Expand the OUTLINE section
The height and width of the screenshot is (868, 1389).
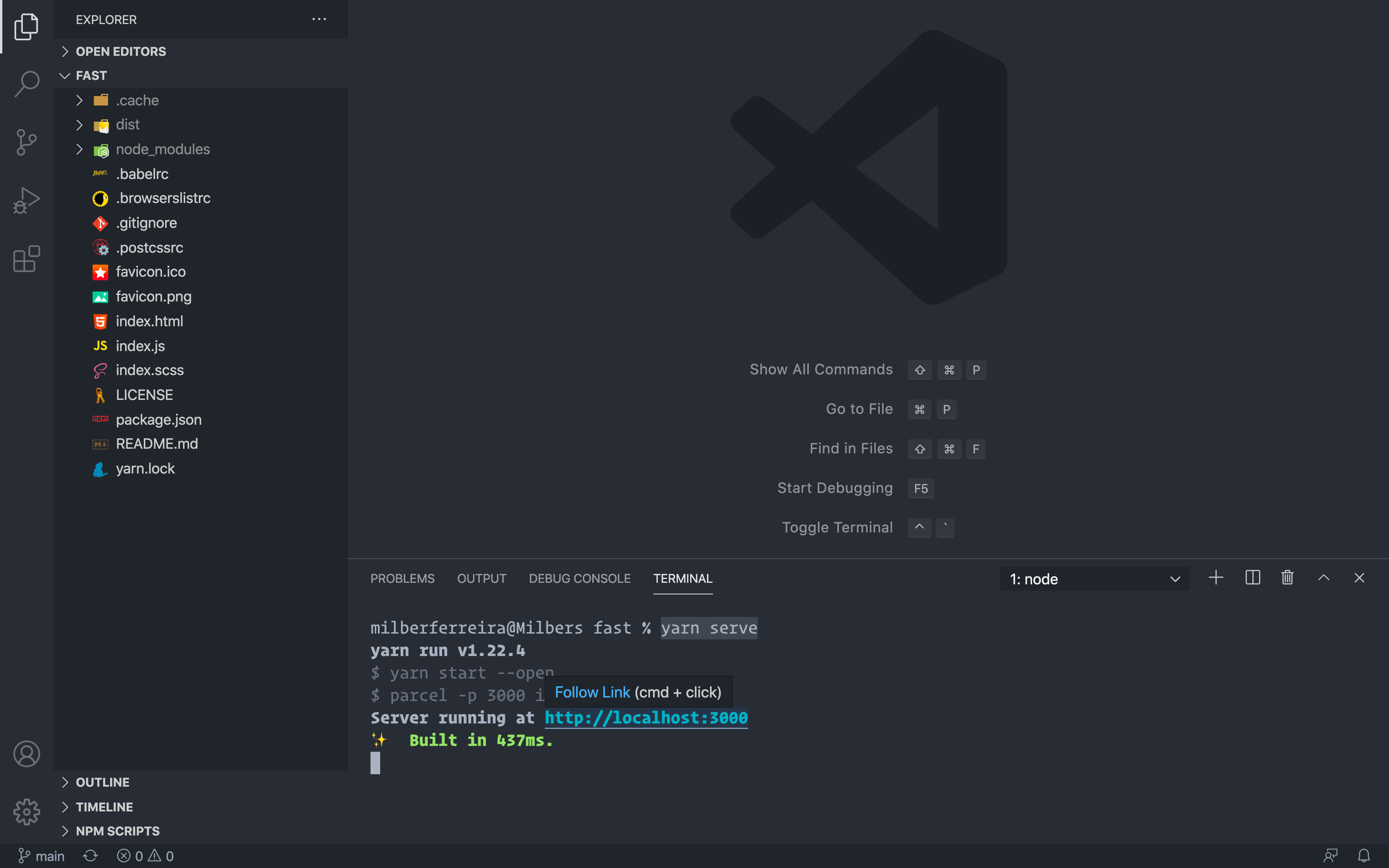(103, 782)
